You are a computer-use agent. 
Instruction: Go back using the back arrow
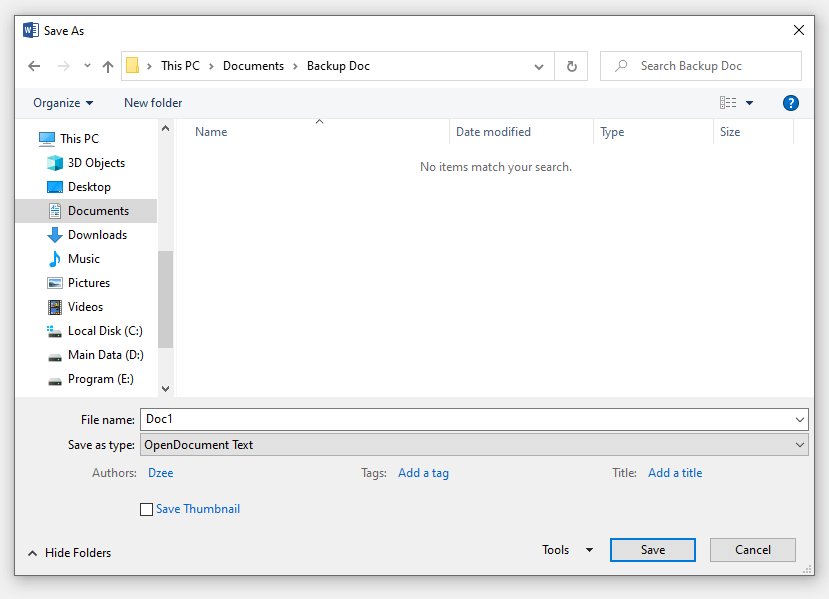[x=34, y=66]
